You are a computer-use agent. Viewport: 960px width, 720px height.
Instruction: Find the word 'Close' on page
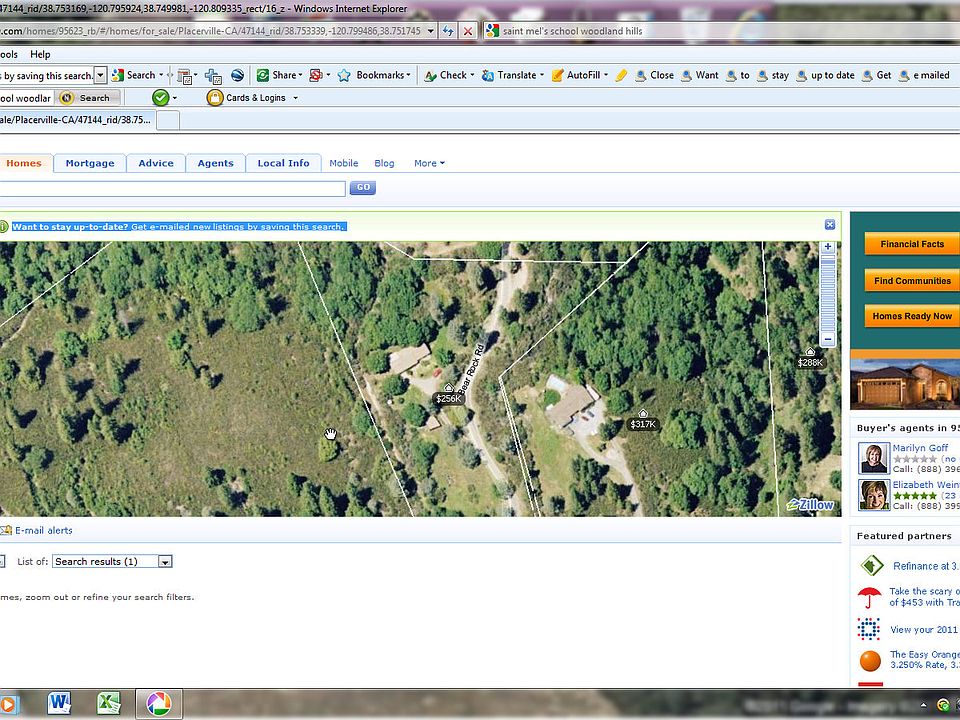pos(654,75)
